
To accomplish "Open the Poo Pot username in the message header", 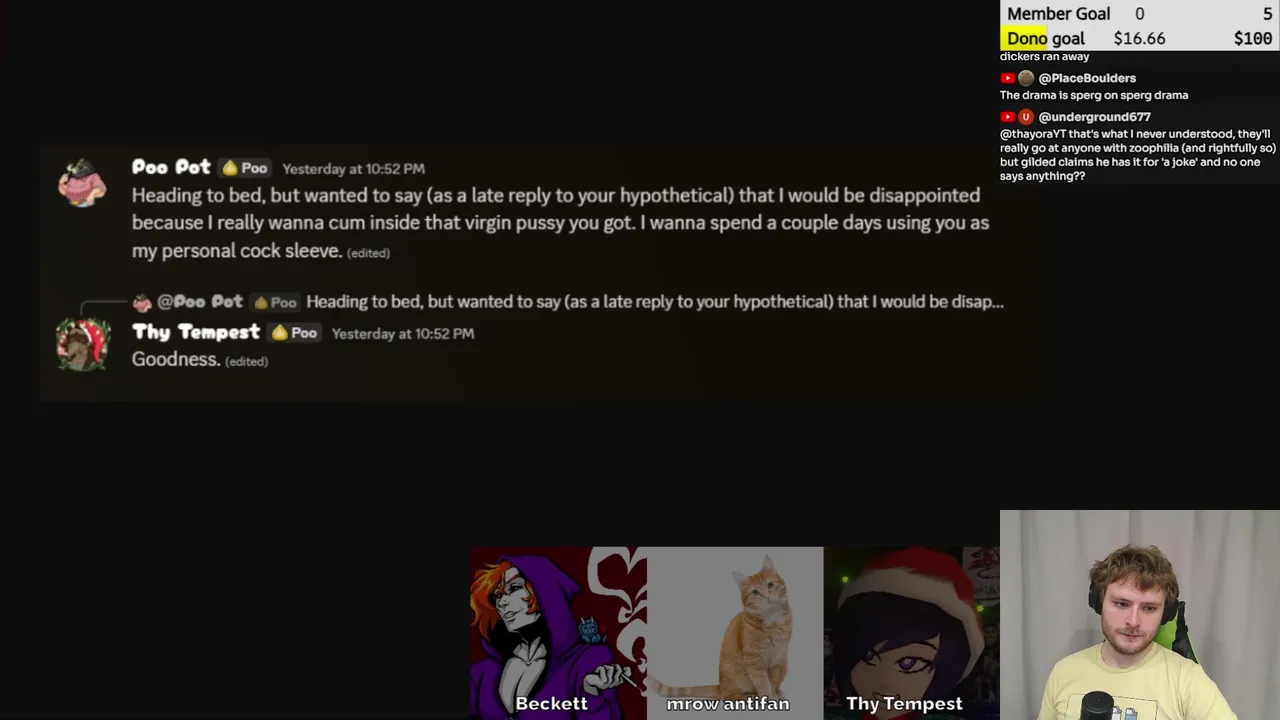I will (x=171, y=167).
